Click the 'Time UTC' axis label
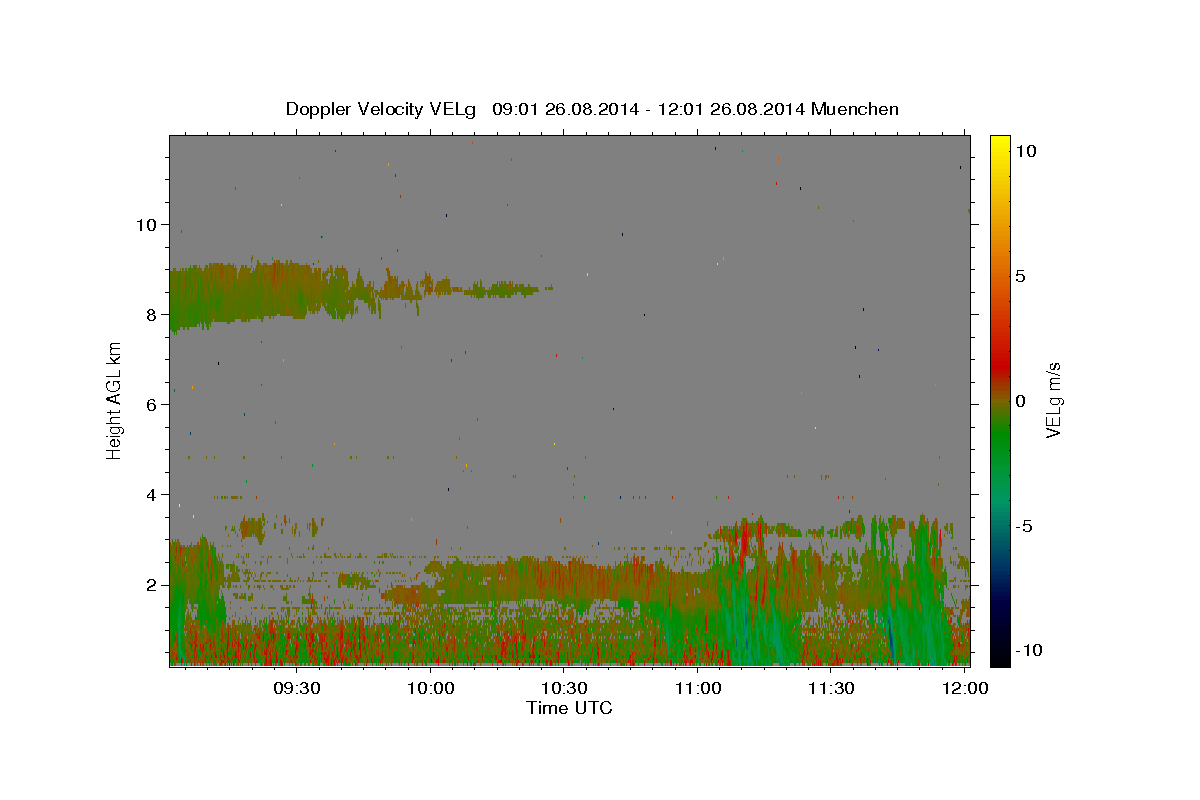 click(569, 708)
